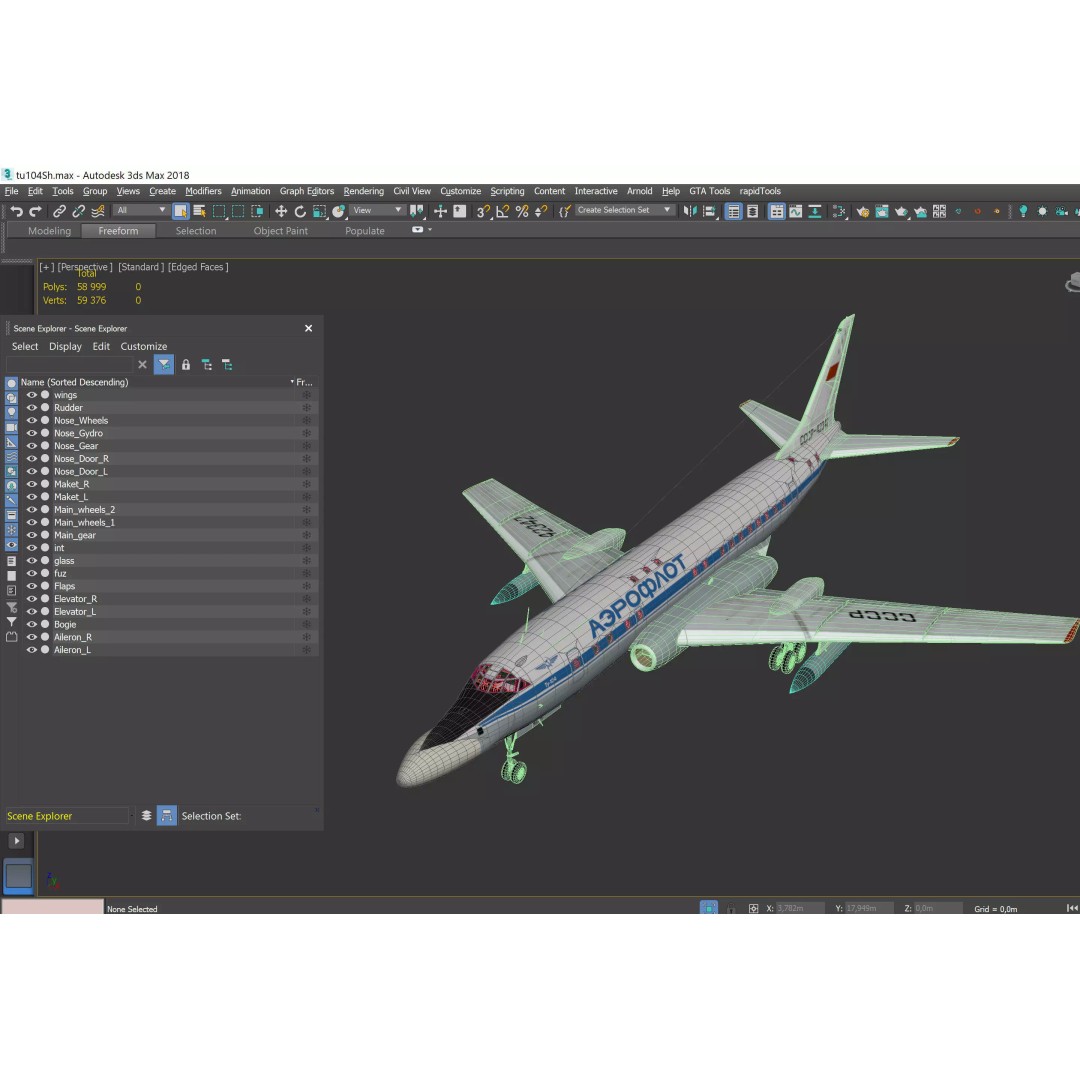Viewport: 1080px width, 1080px height.
Task: Toggle visibility of Nose_Gear object
Action: click(32, 446)
